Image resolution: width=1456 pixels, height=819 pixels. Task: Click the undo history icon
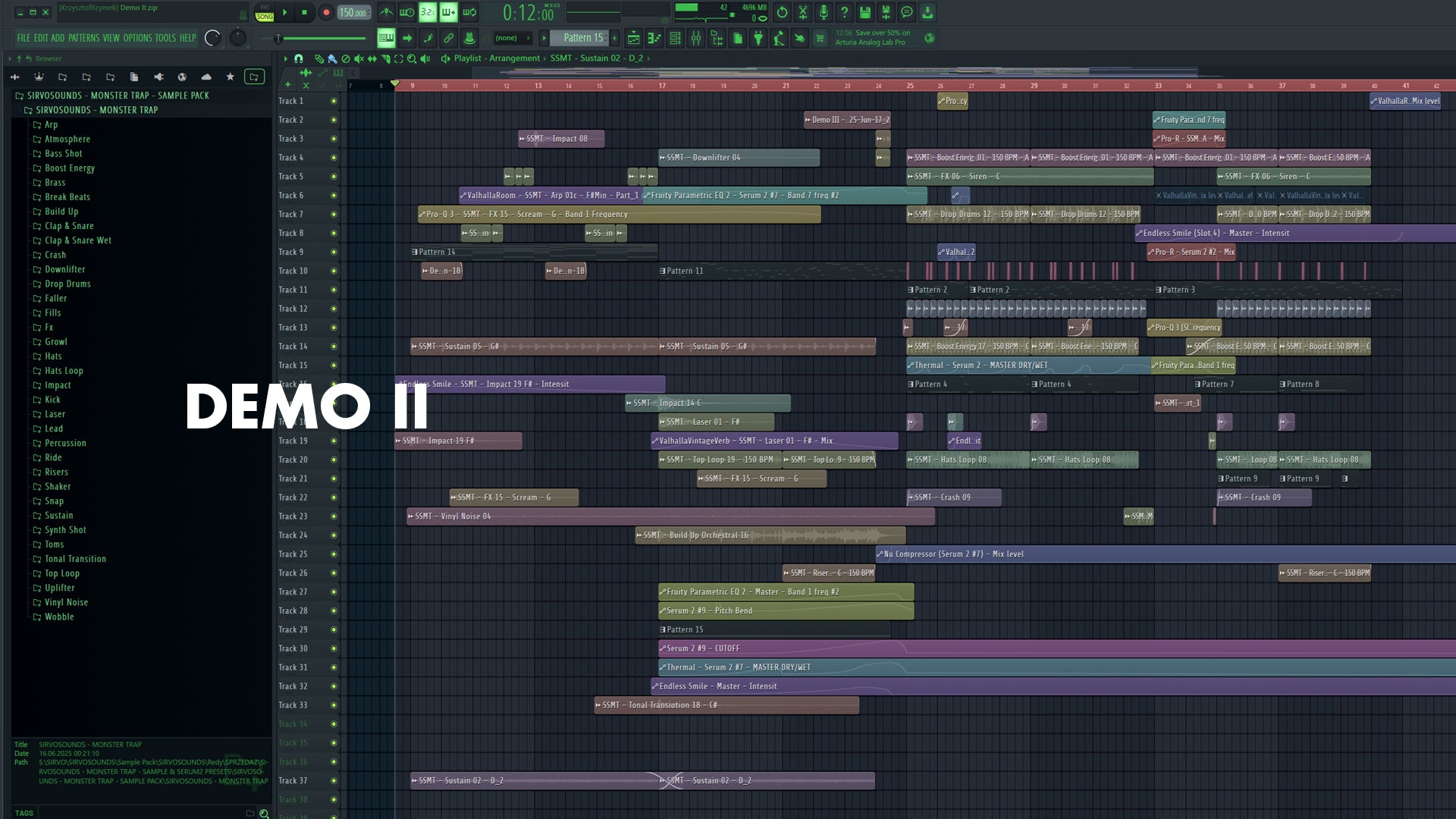(782, 12)
